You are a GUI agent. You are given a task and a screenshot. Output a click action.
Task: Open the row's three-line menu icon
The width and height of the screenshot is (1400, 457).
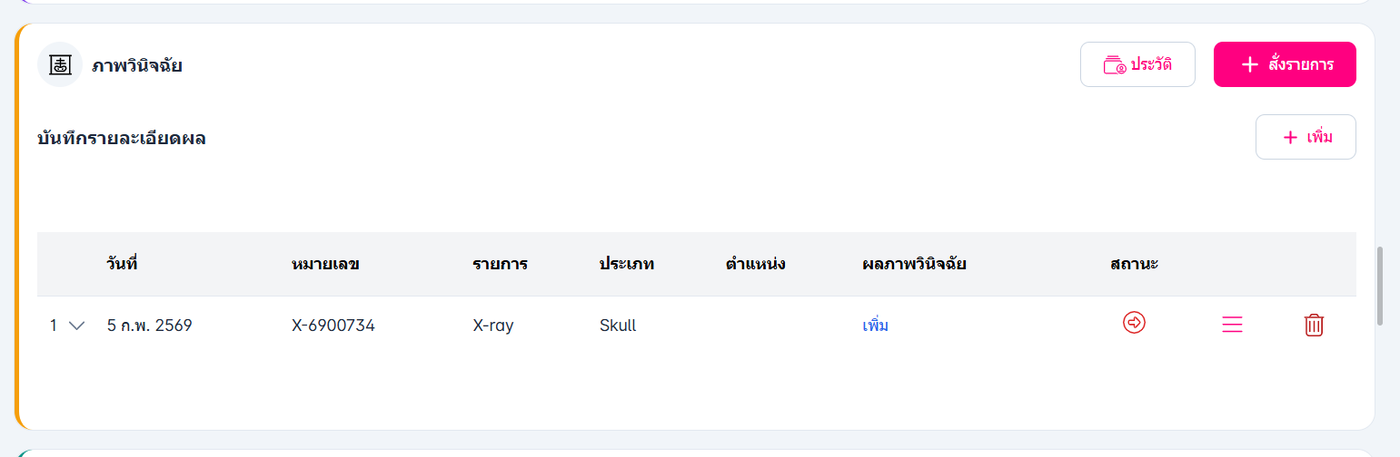[x=1232, y=324]
